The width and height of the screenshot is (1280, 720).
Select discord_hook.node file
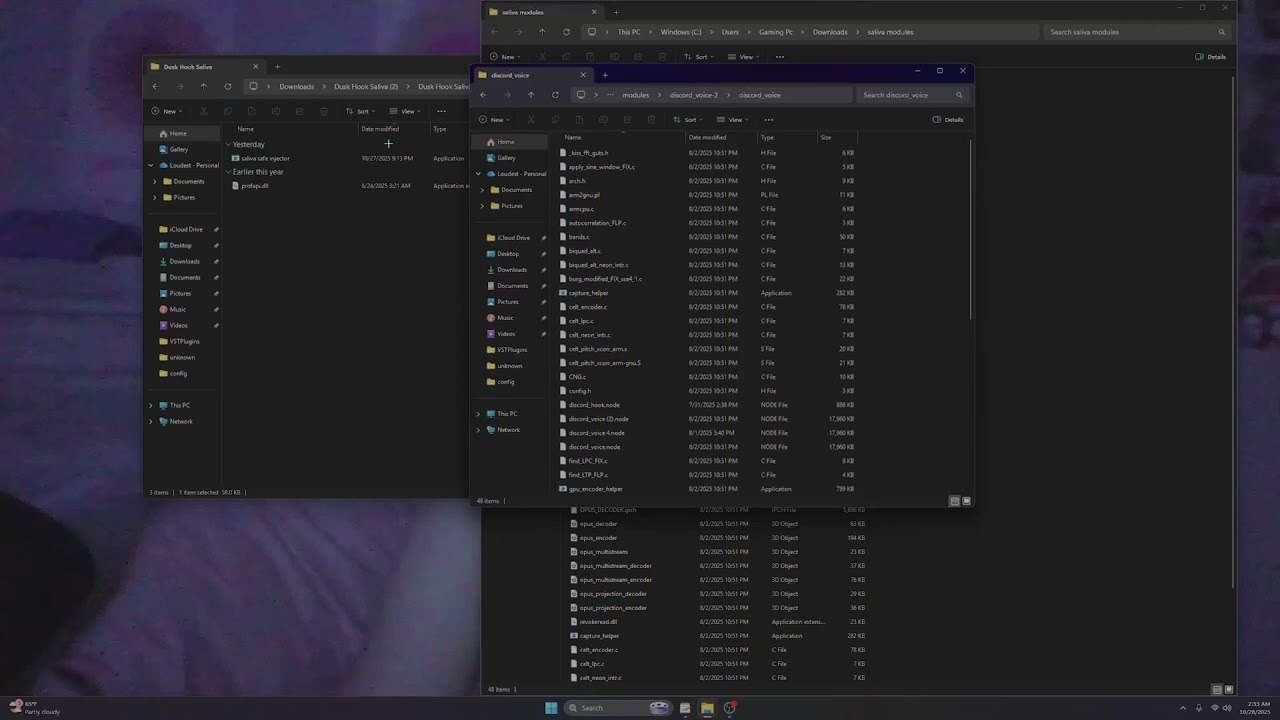tap(594, 405)
